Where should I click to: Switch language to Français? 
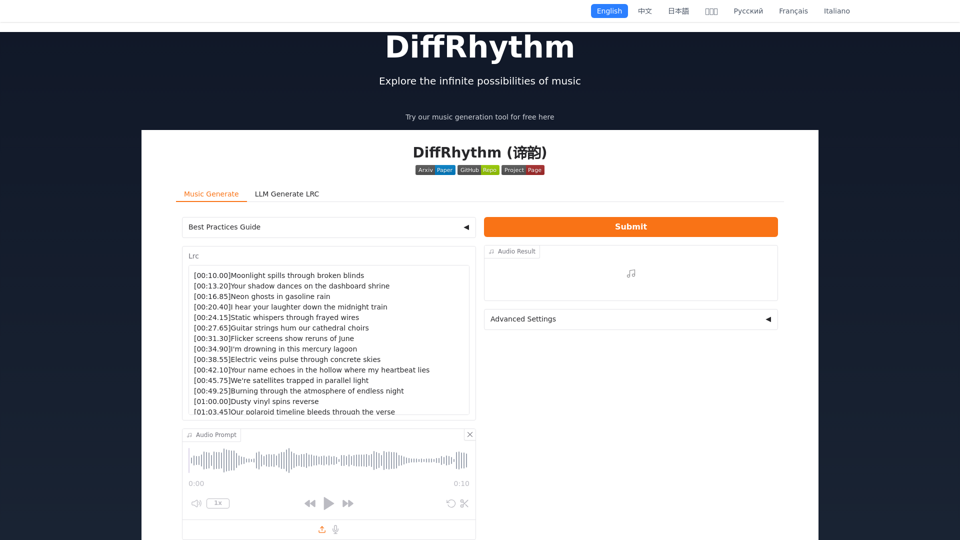point(793,11)
